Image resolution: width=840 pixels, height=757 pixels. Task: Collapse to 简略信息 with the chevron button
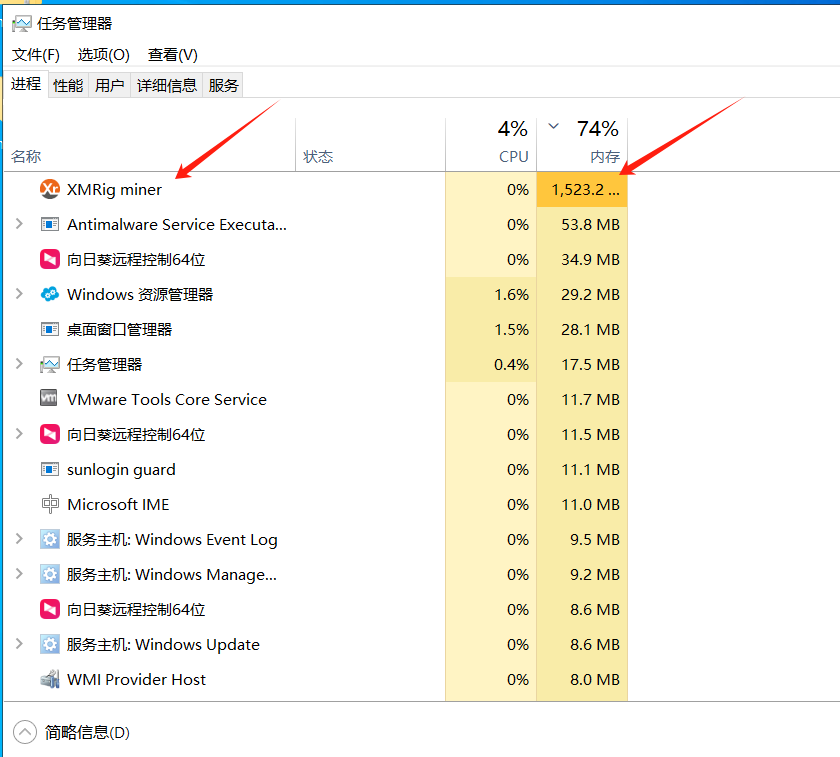tap(25, 732)
